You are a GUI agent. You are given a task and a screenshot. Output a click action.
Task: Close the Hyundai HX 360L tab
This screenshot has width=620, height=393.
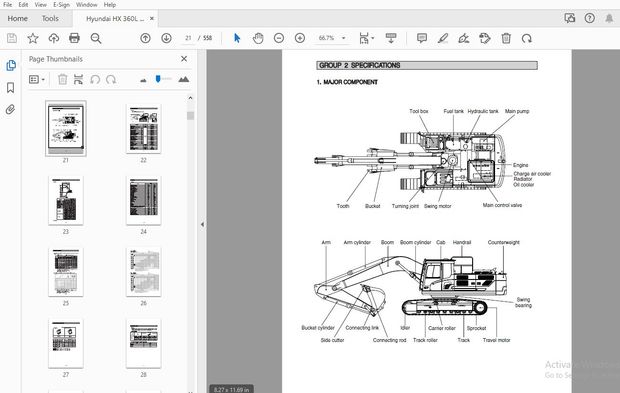pyautogui.click(x=152, y=18)
